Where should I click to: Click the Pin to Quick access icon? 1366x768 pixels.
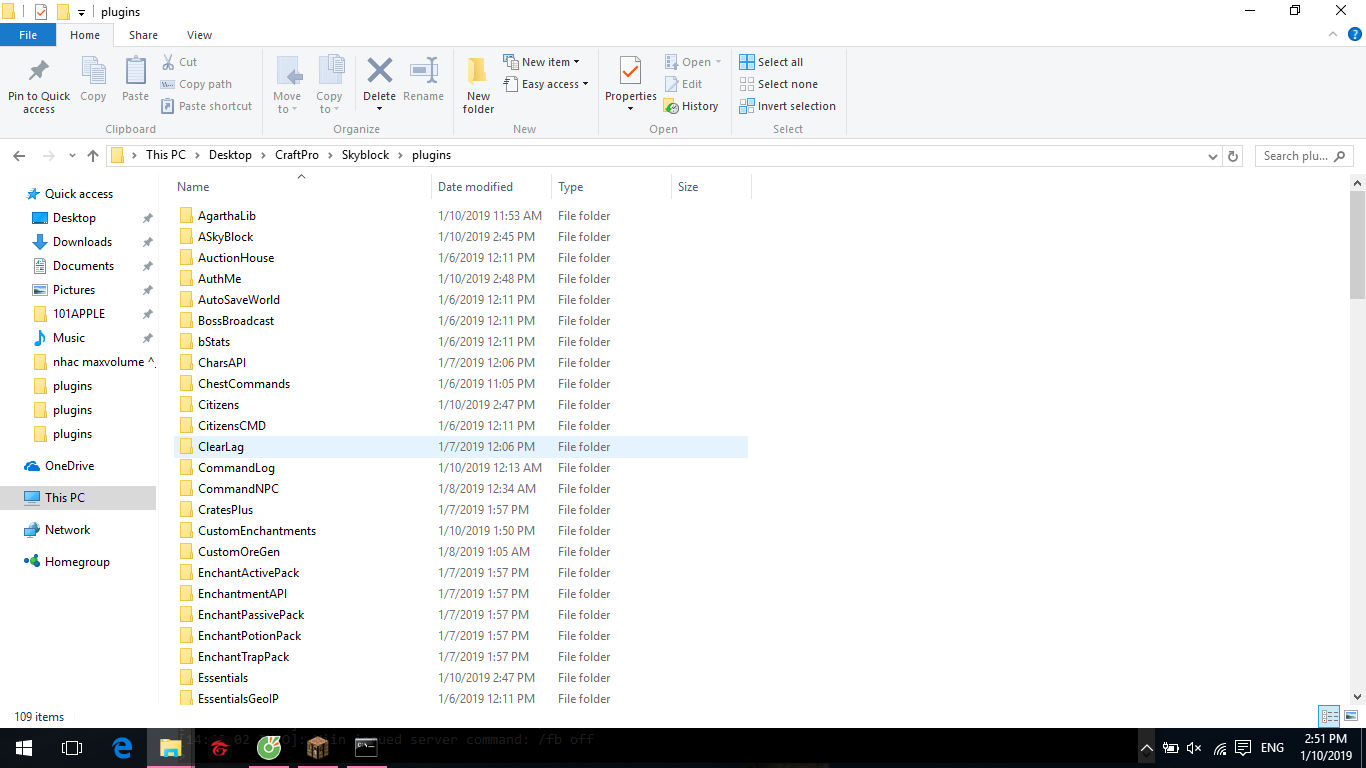pos(39,73)
